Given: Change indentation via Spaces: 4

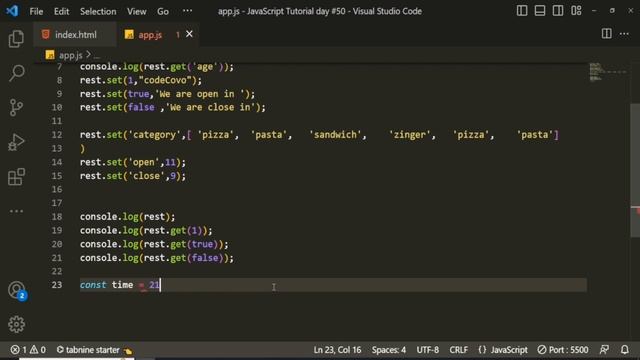Looking at the screenshot, I should tap(389, 350).
